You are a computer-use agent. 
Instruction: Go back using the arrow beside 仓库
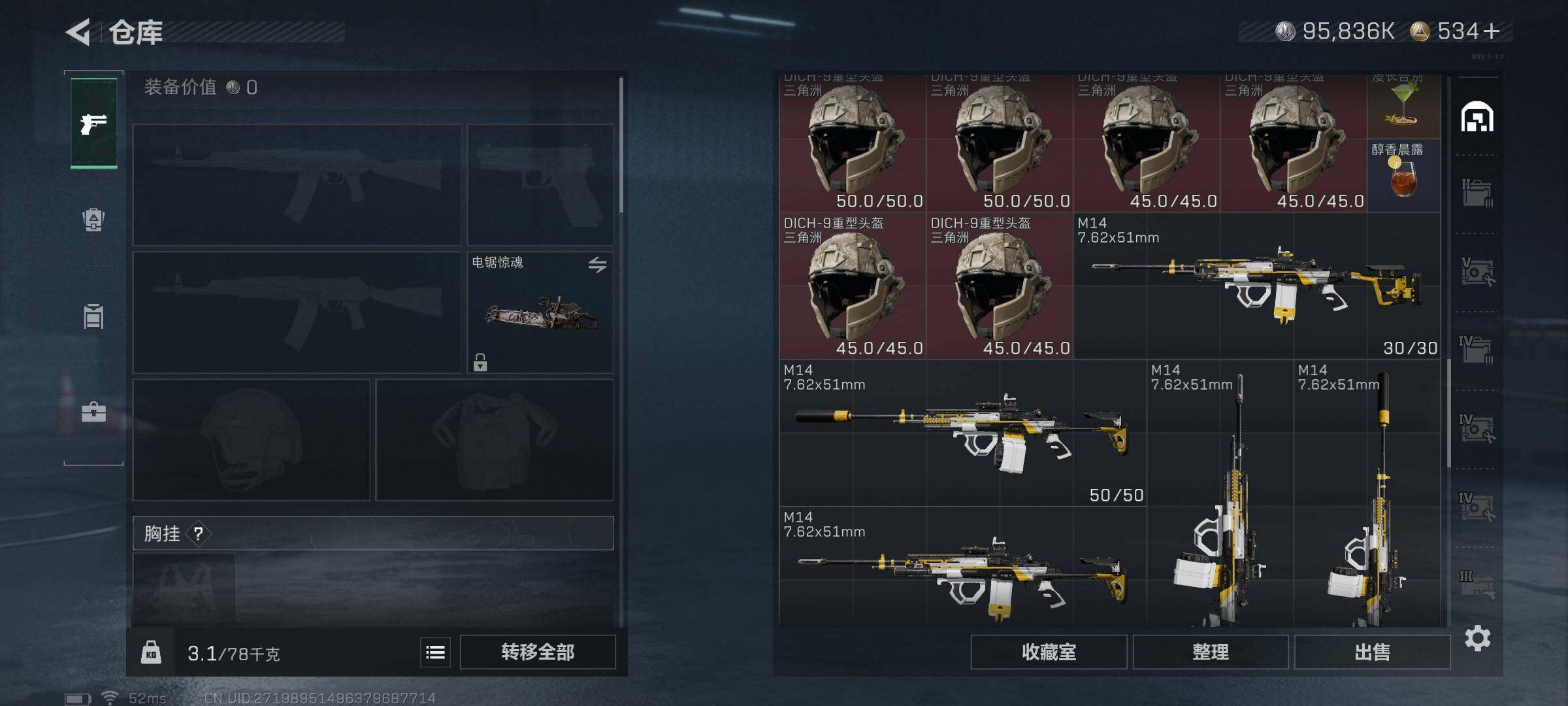[78, 32]
